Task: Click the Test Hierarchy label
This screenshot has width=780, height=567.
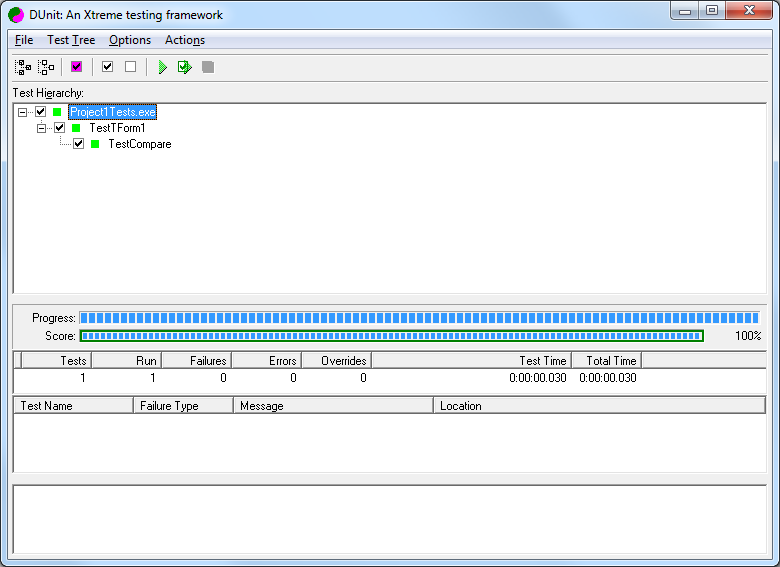Action: (48, 93)
